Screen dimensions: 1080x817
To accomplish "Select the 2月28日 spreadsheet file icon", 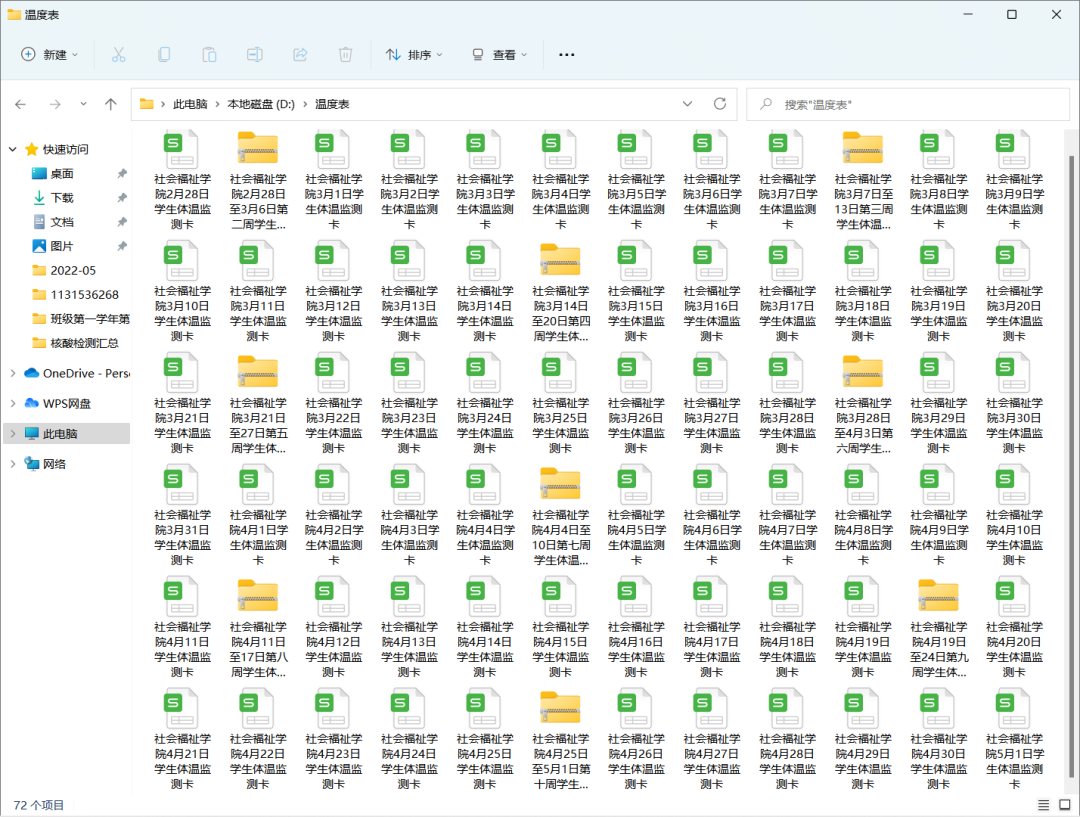I will pos(182,149).
